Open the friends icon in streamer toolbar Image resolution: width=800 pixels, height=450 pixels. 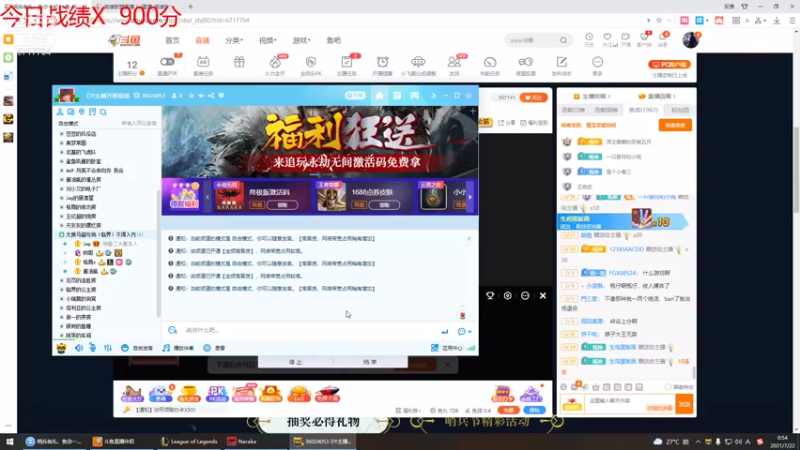click(454, 62)
